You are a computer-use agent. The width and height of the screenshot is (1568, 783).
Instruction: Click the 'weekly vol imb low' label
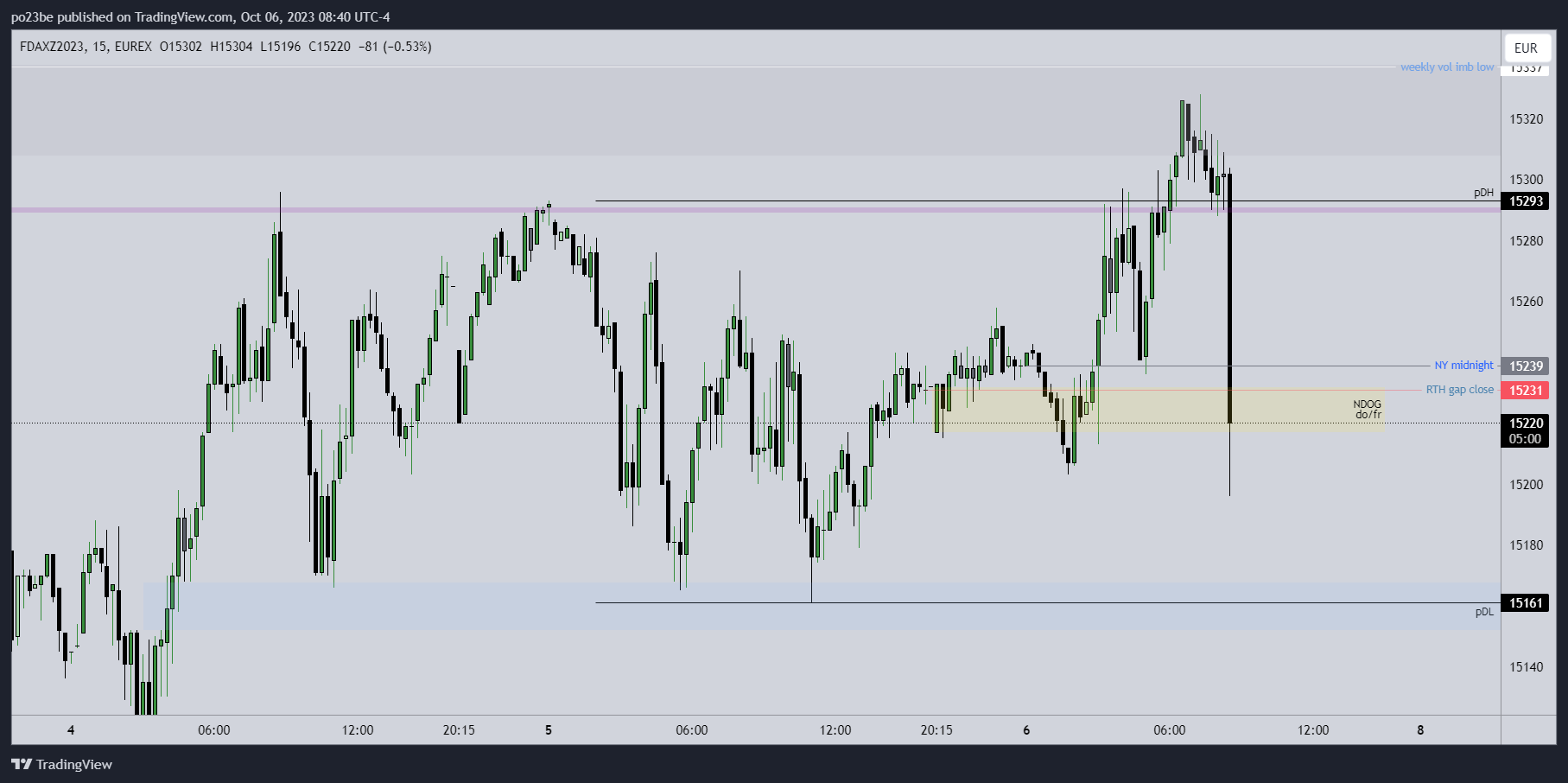(x=1446, y=67)
